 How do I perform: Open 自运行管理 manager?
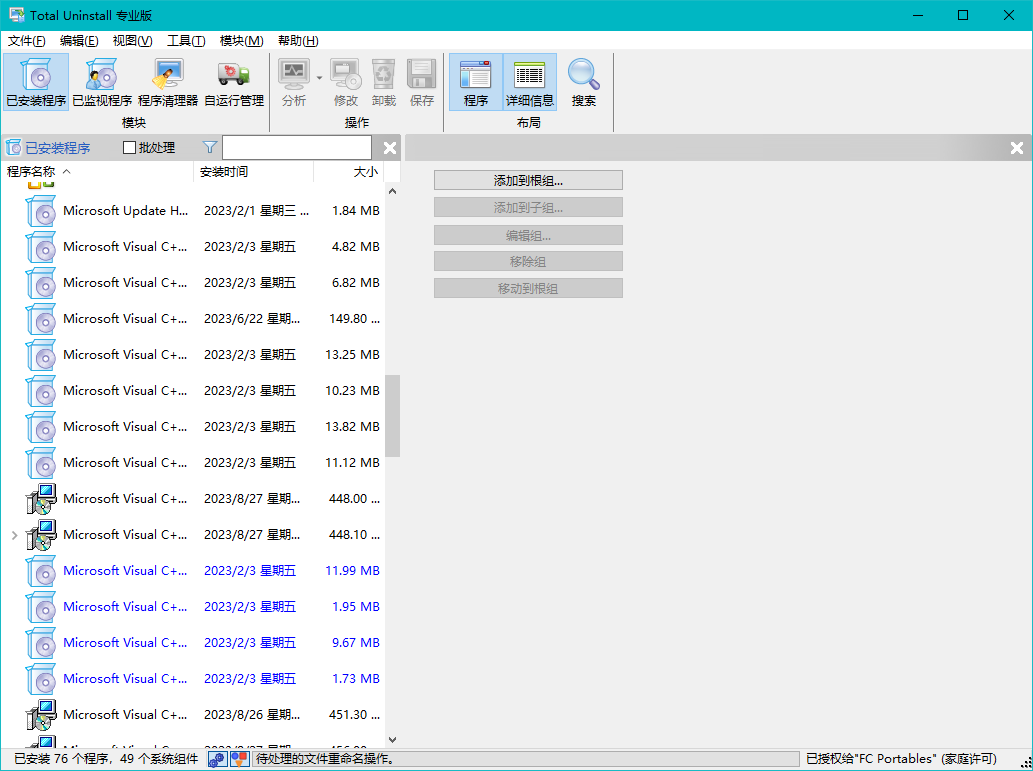pos(234,82)
